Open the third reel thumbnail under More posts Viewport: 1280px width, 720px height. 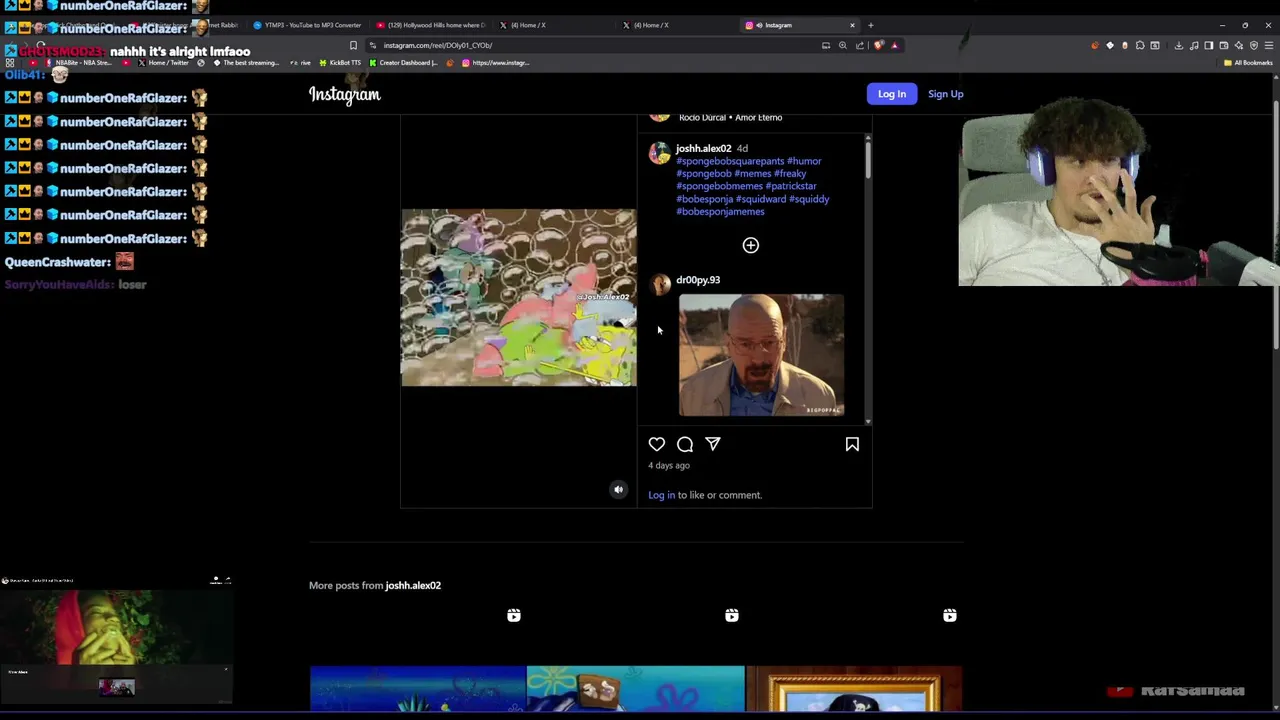[854, 689]
